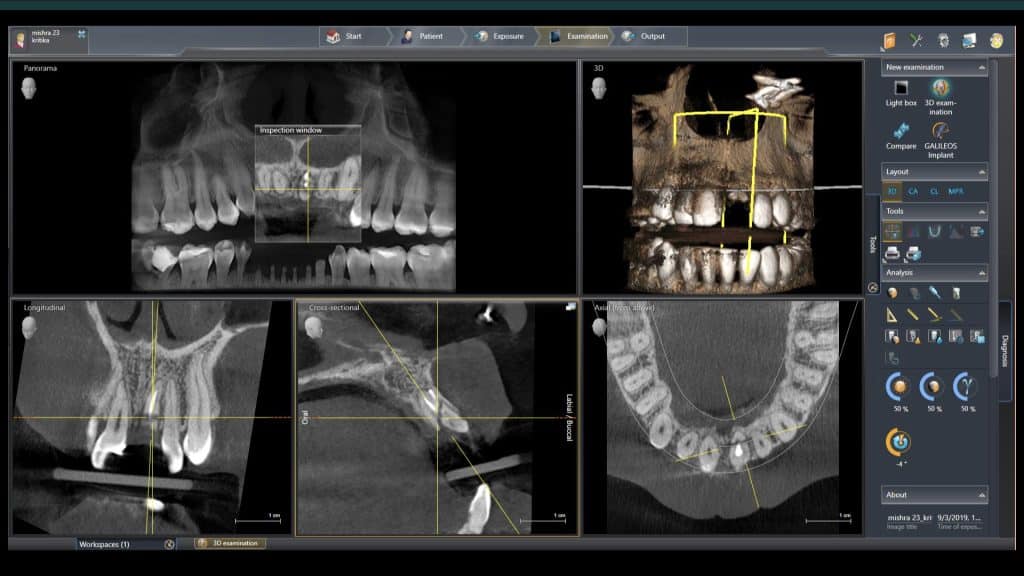Click the head orientation icon in 3D view
Image resolution: width=1024 pixels, height=576 pixels.
point(600,87)
